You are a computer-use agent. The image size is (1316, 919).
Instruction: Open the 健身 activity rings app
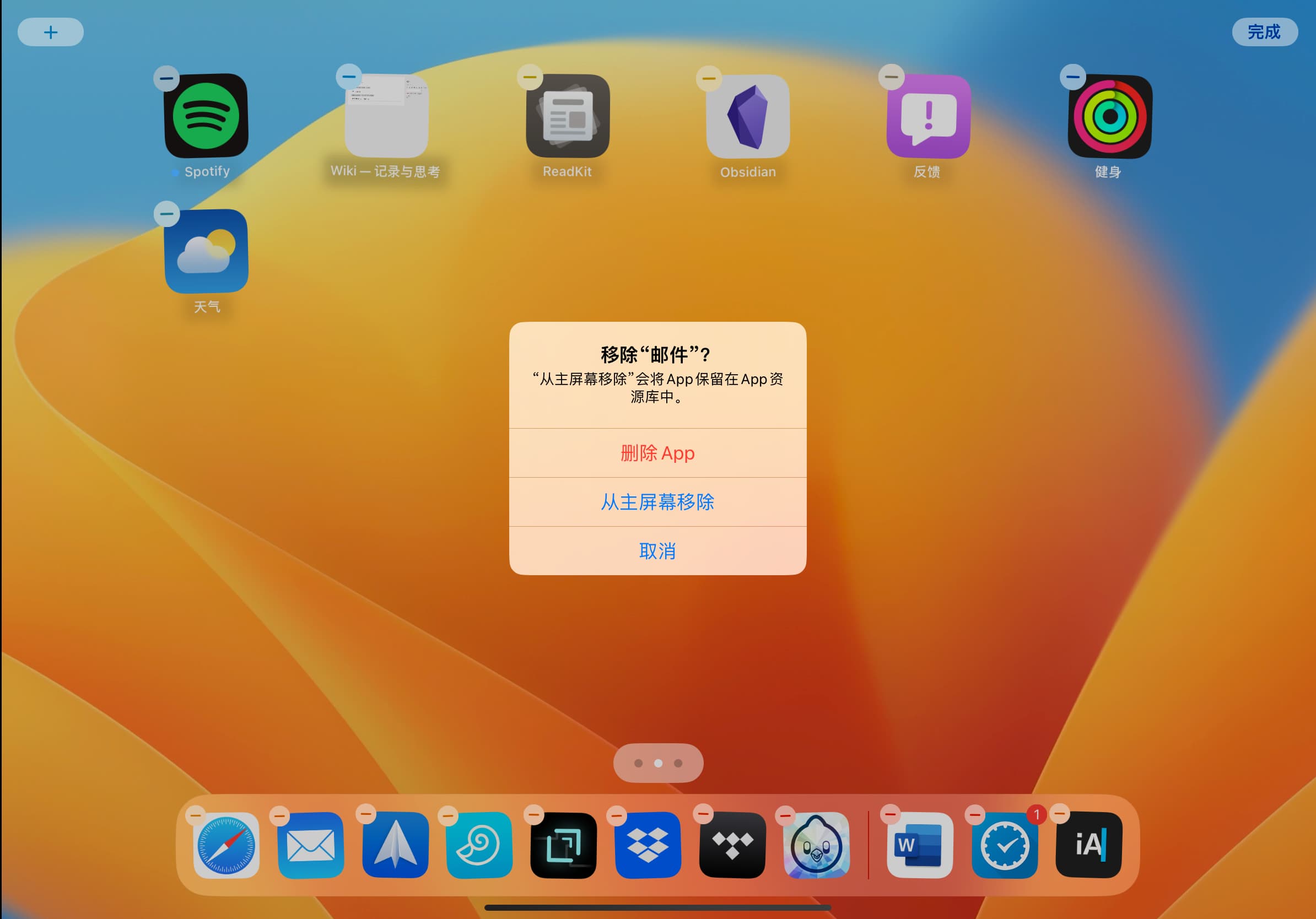1110,116
